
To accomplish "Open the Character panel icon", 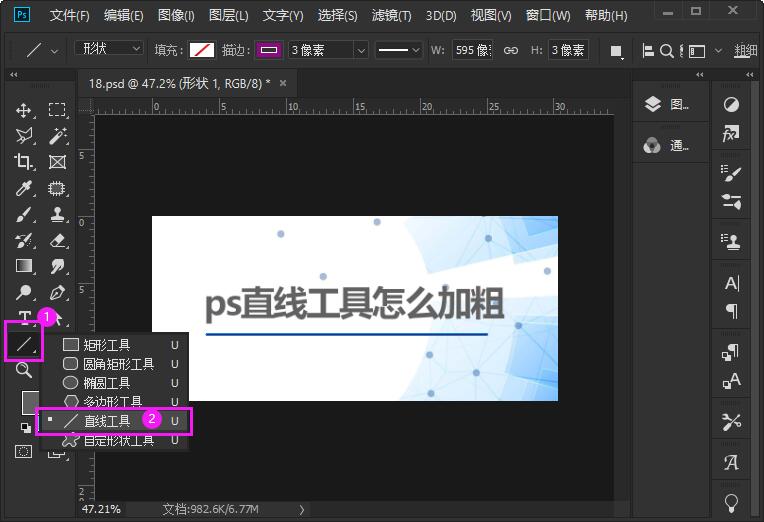I will tap(732, 283).
